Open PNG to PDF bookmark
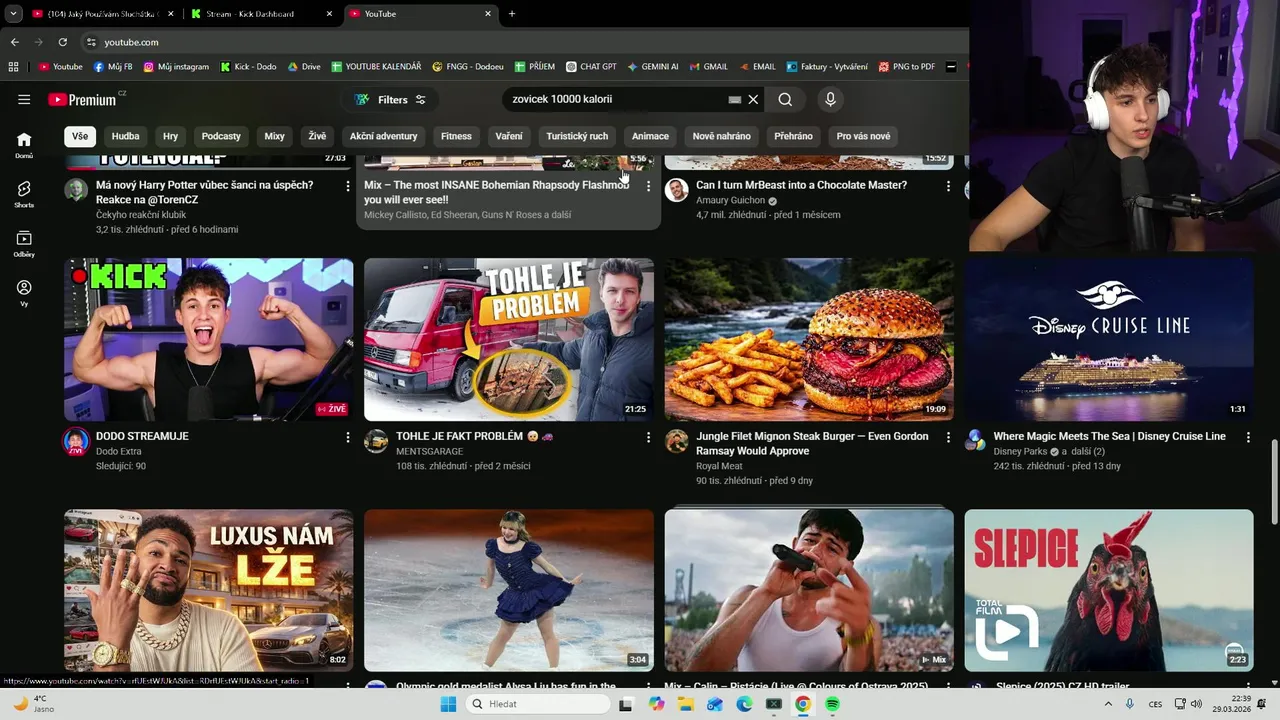Viewport: 1280px width, 720px height. 907,67
